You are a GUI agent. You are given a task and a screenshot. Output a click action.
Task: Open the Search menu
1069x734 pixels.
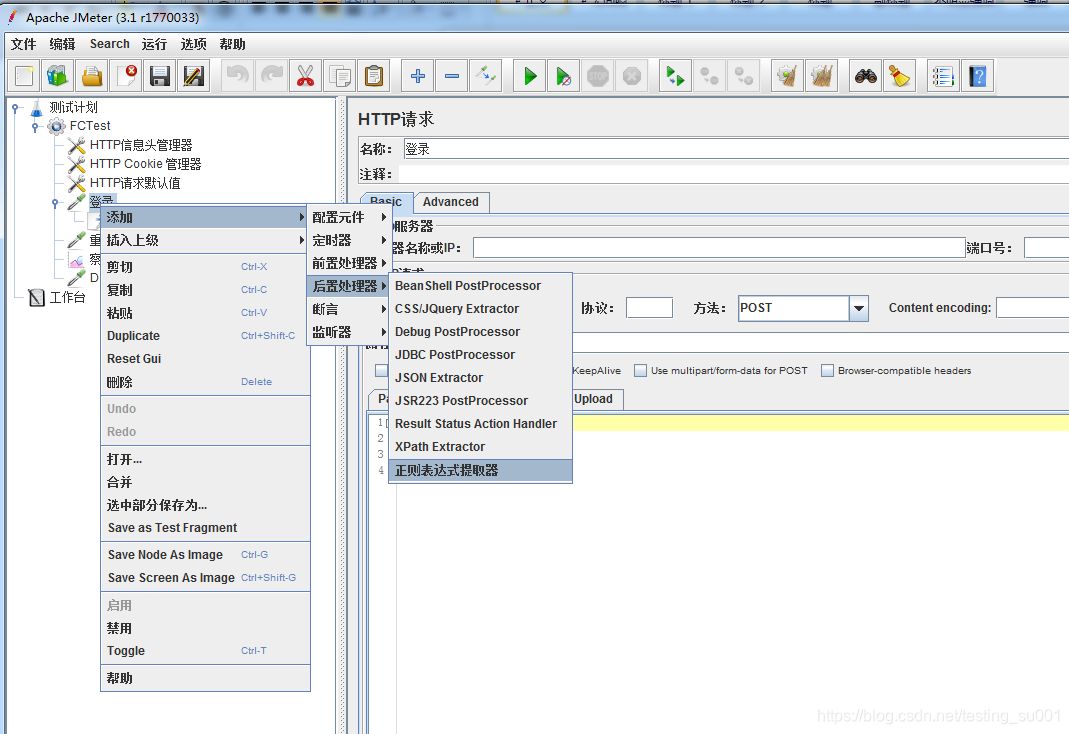tap(109, 44)
